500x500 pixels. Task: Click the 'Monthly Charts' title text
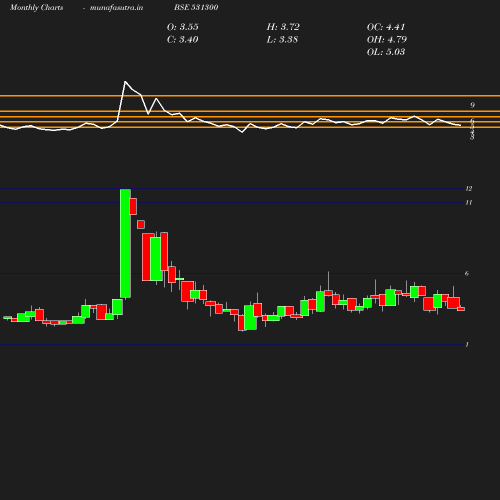tap(36, 7)
